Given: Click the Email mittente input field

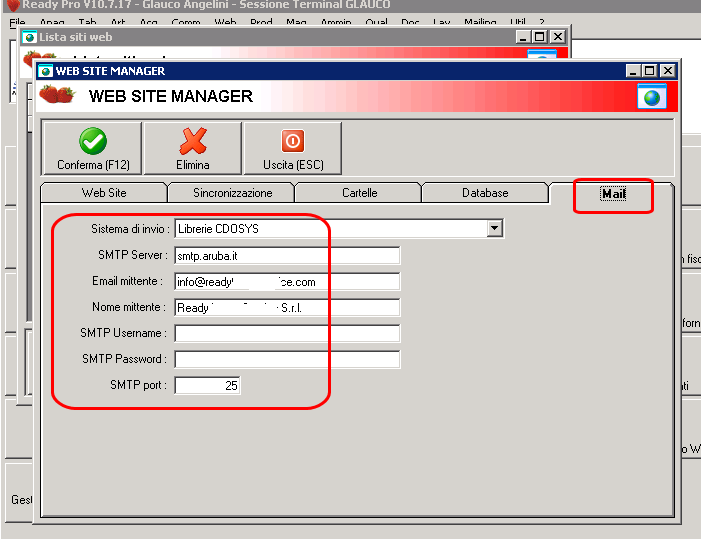Looking at the screenshot, I should click(287, 282).
